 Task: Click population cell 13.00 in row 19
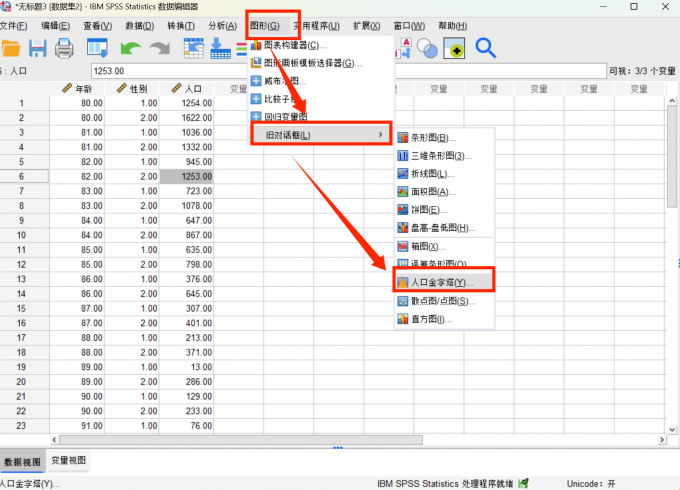pos(186,367)
